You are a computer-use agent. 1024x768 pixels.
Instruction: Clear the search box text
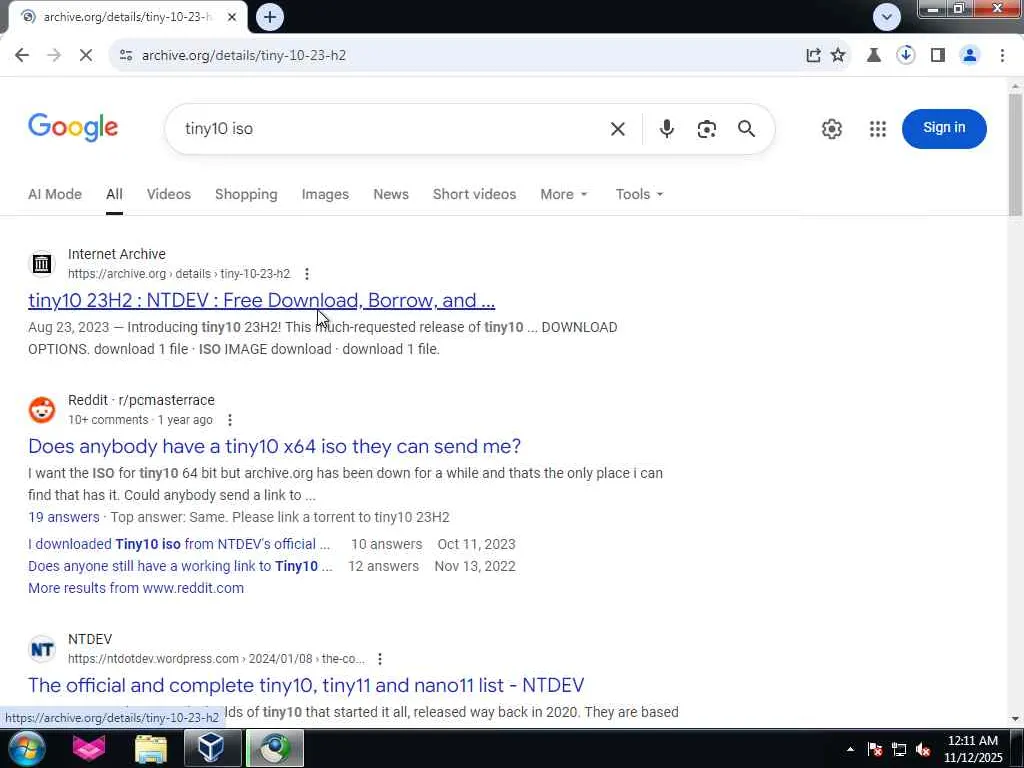(x=617, y=129)
